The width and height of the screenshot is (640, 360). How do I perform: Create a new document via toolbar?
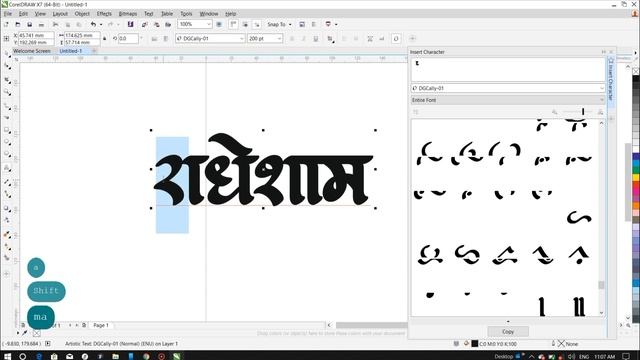[6, 24]
